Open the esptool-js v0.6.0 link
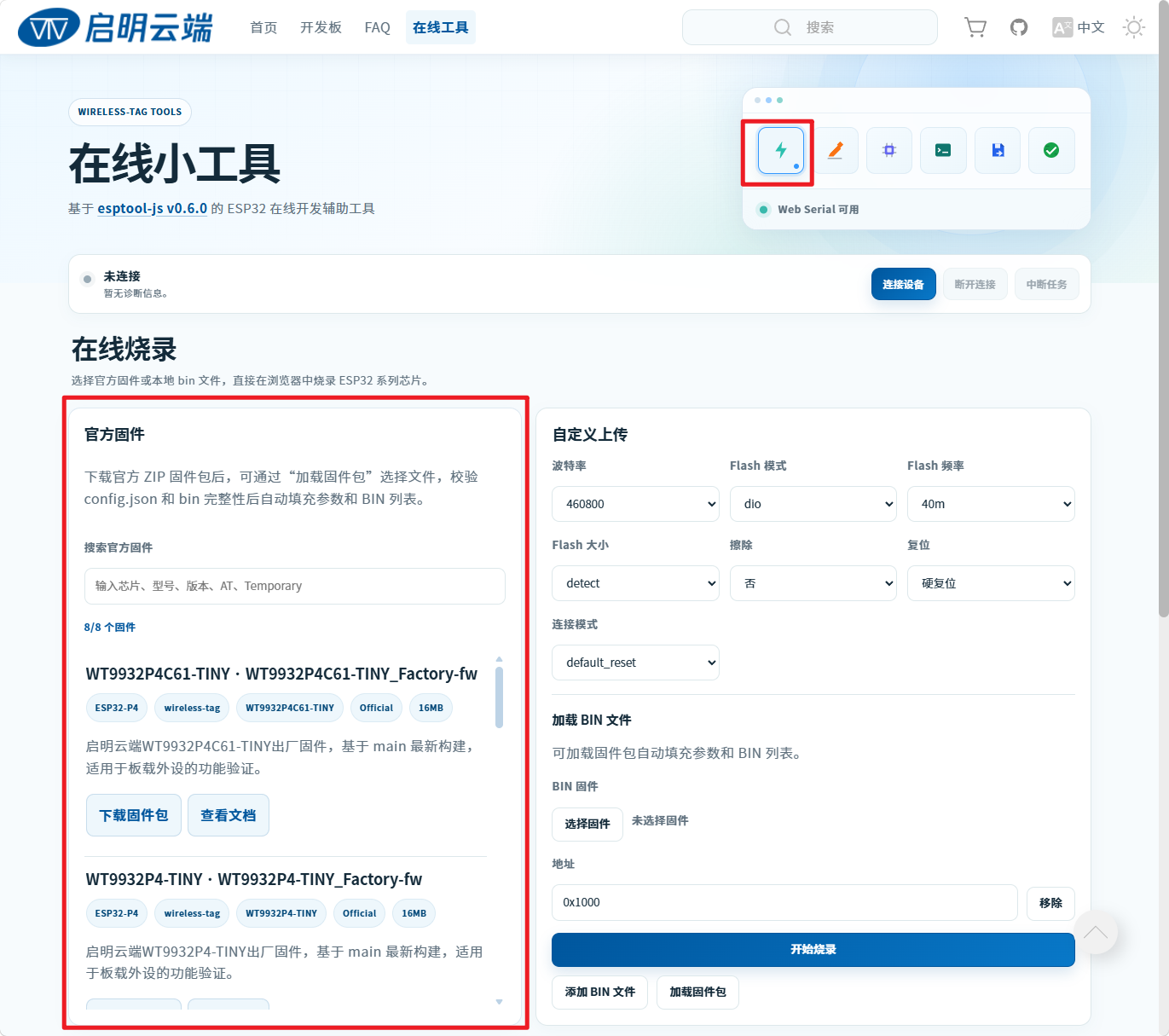The width and height of the screenshot is (1169, 1036). (x=153, y=208)
